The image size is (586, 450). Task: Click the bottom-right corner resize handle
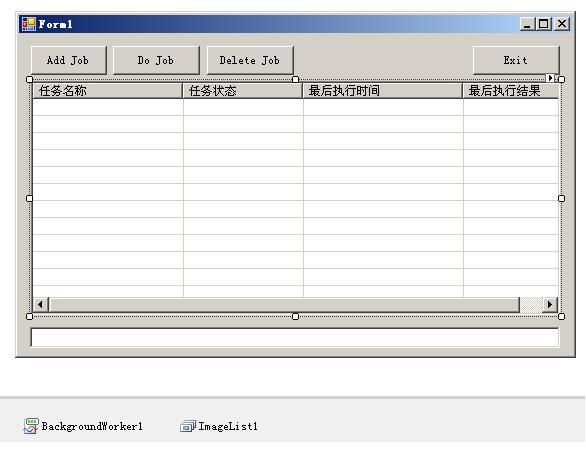(561, 317)
